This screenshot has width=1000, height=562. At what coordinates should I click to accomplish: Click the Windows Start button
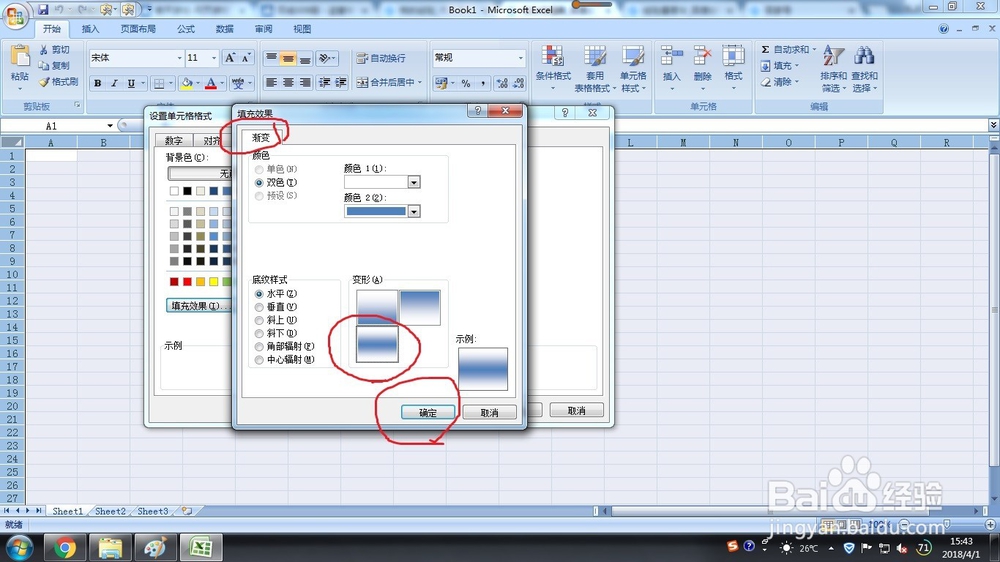pos(20,547)
